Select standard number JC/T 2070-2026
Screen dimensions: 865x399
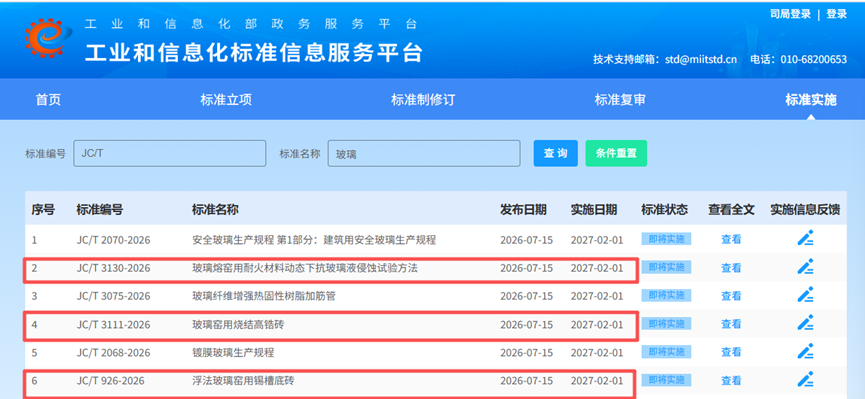click(x=113, y=240)
